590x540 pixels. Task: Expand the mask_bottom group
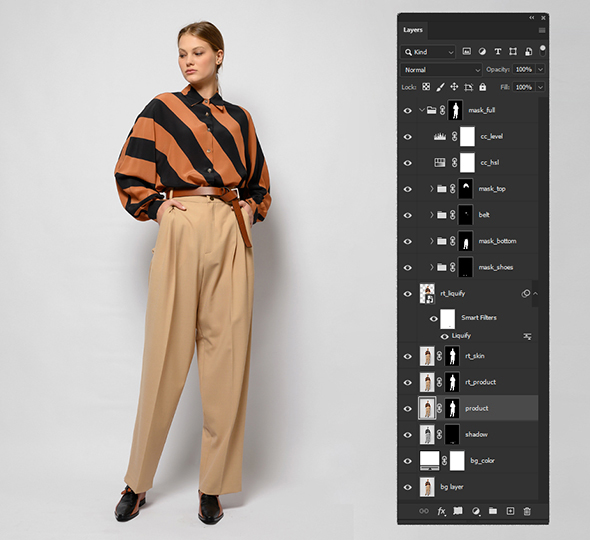coord(432,241)
